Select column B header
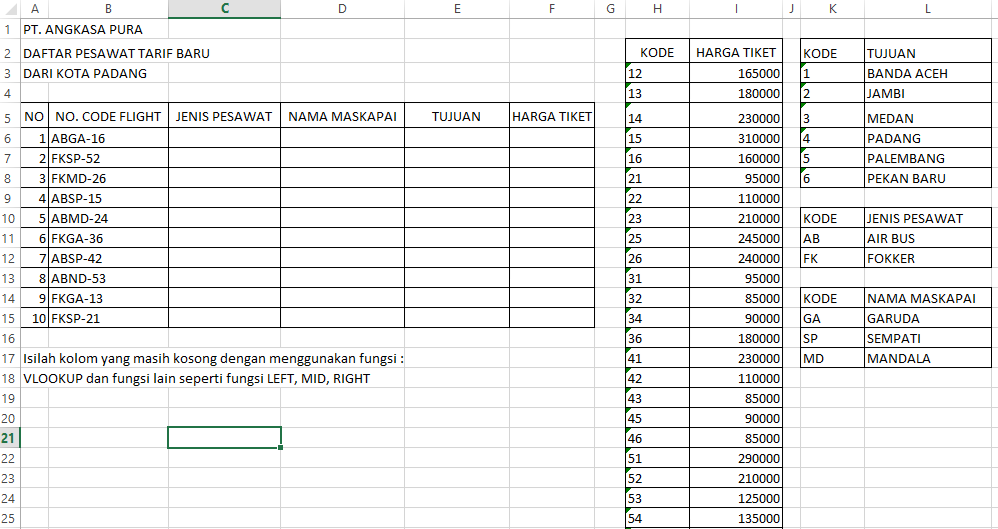 [x=108, y=9]
